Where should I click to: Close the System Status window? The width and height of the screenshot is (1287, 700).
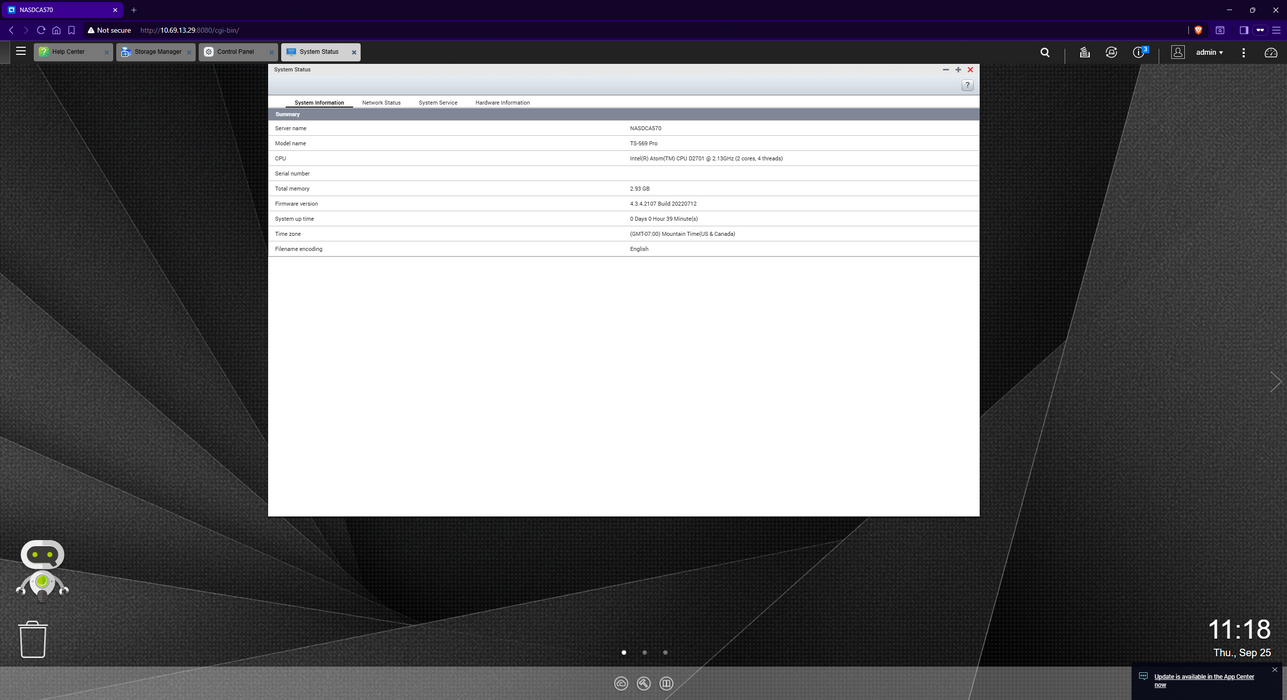tap(970, 70)
